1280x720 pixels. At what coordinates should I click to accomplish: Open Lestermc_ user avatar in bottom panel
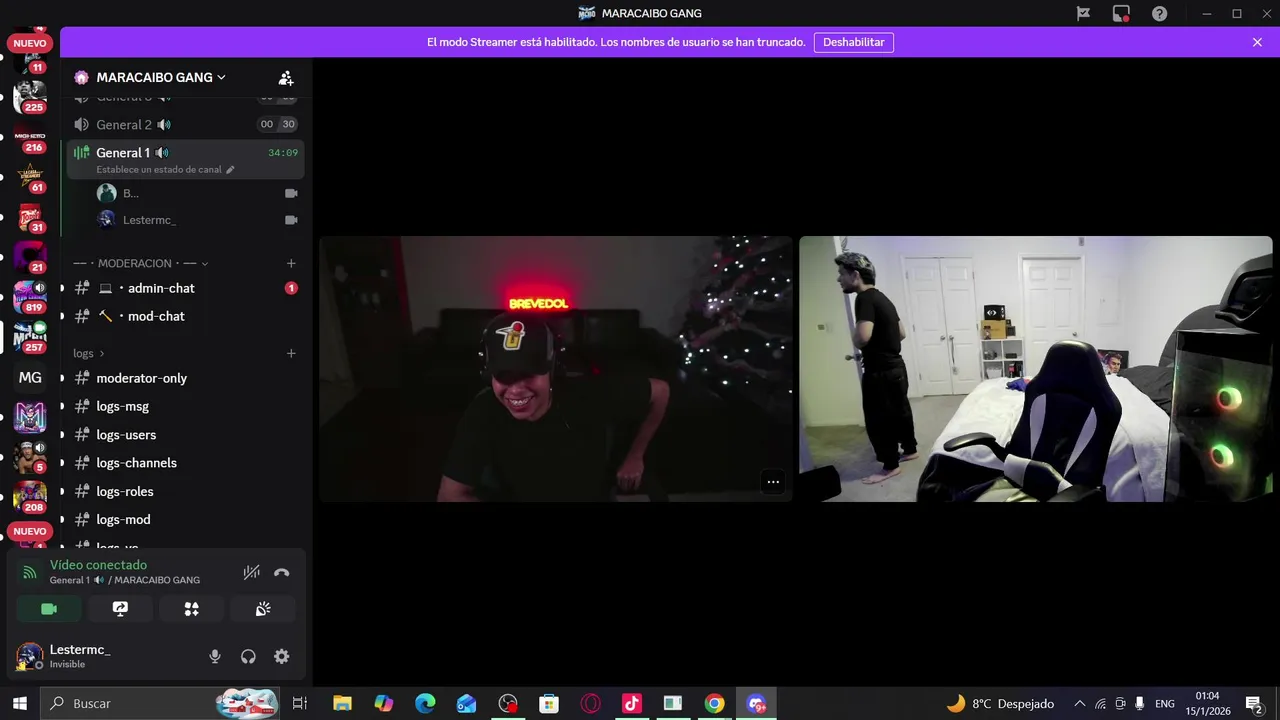click(30, 657)
